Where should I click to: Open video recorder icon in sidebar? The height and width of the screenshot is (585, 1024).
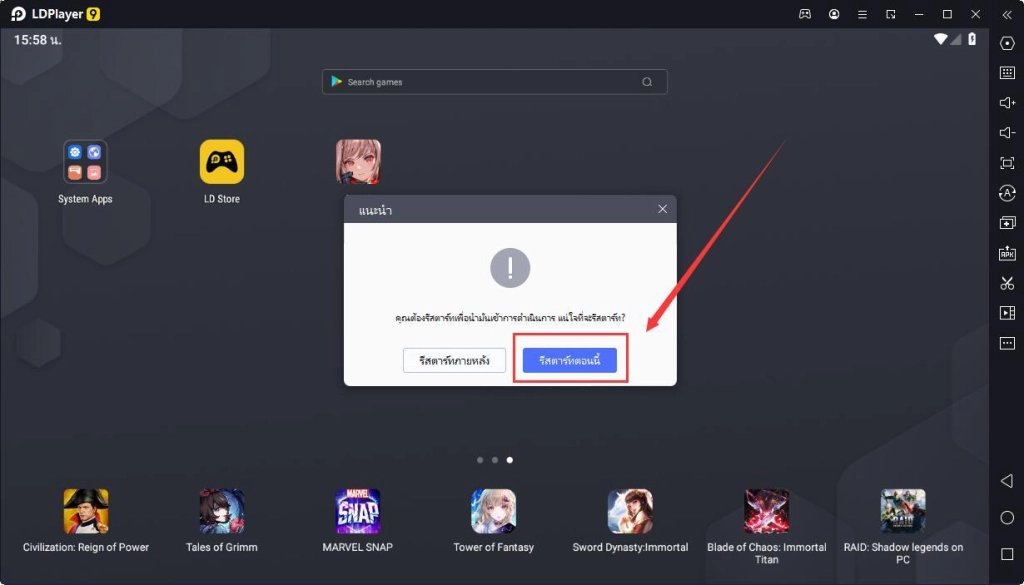point(1007,313)
